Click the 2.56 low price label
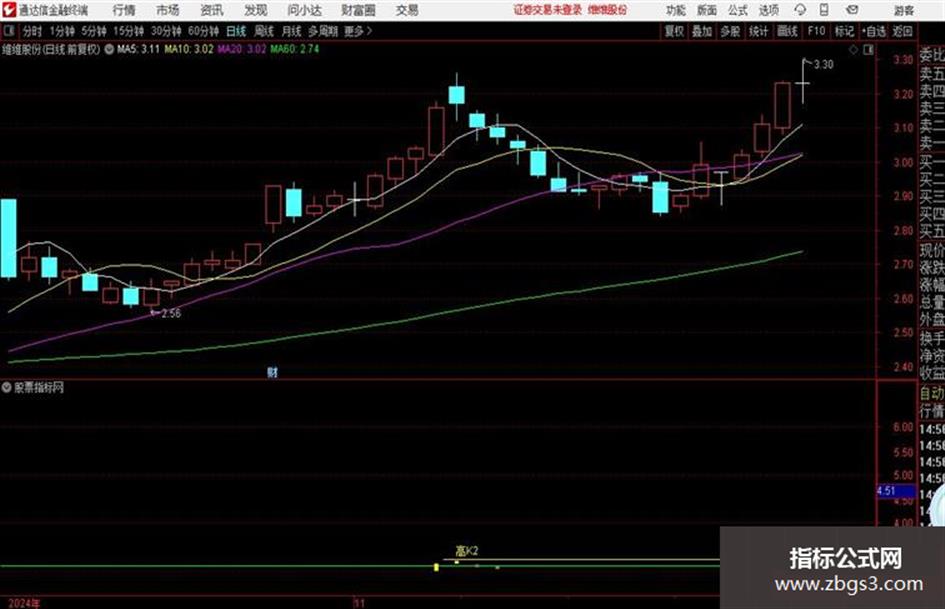 point(171,313)
